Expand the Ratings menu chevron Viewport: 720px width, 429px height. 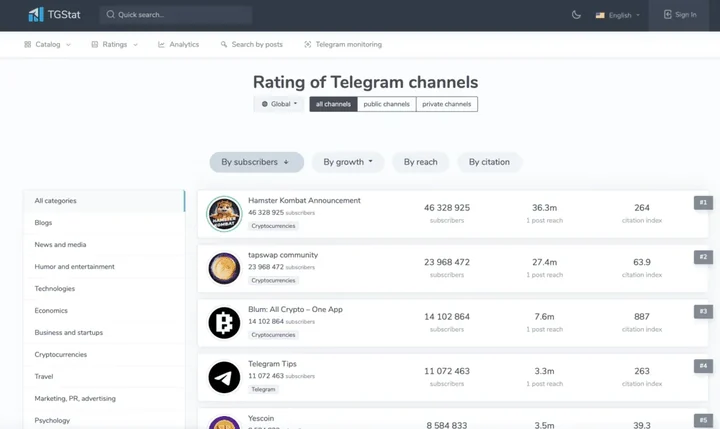click(x=135, y=45)
